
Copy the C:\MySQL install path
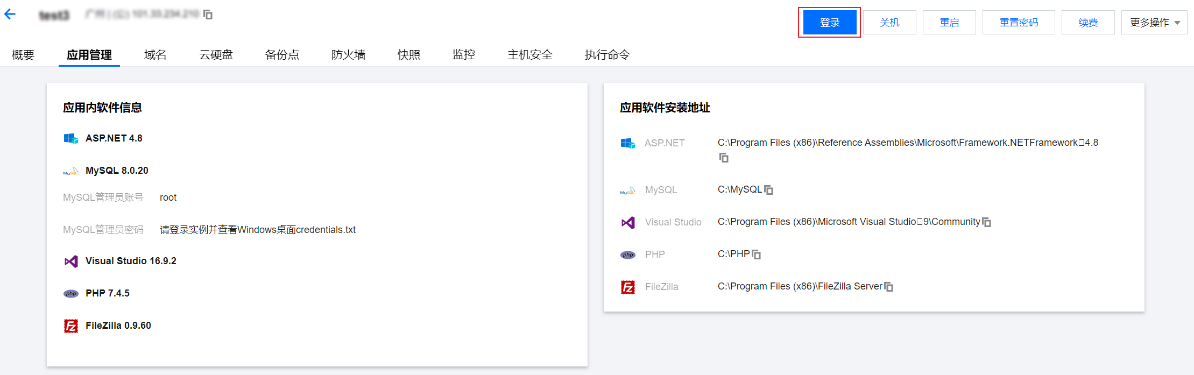(x=769, y=190)
